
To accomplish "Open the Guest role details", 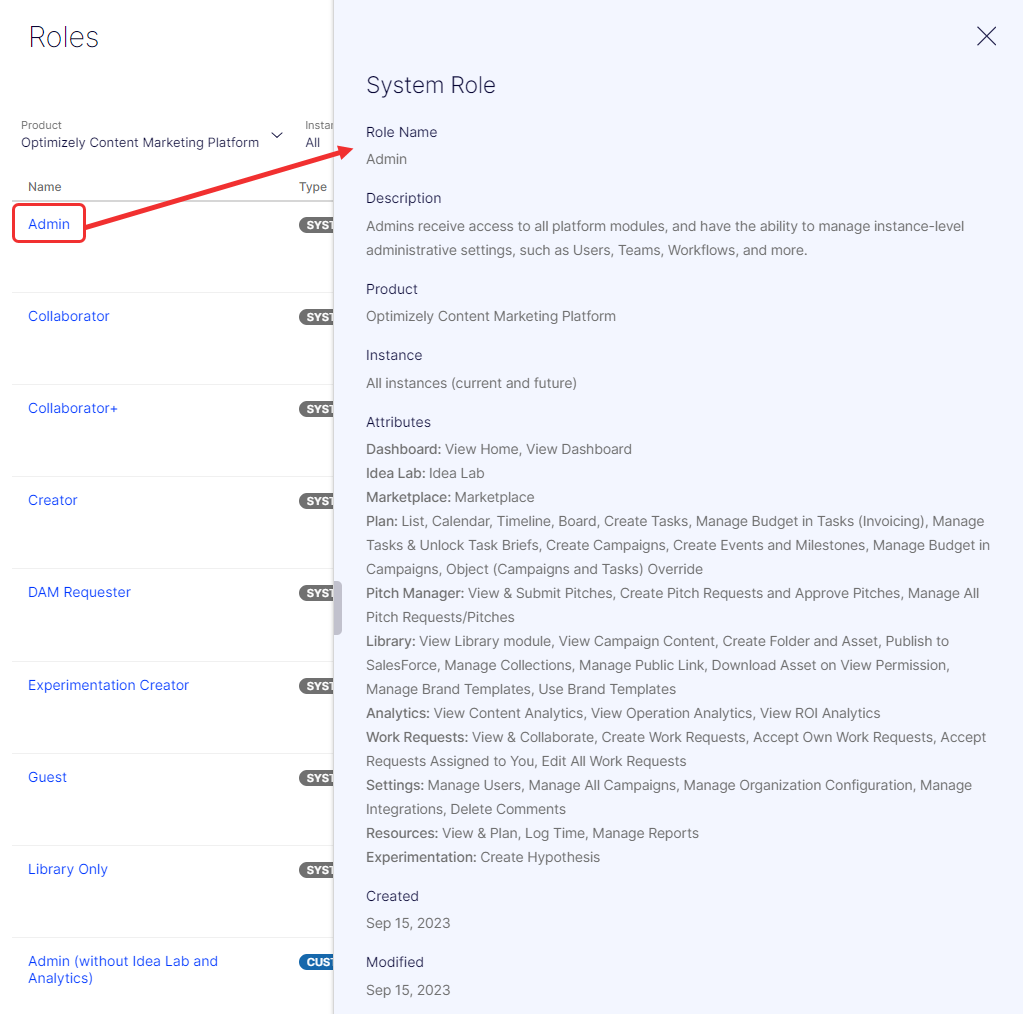I will (x=48, y=777).
